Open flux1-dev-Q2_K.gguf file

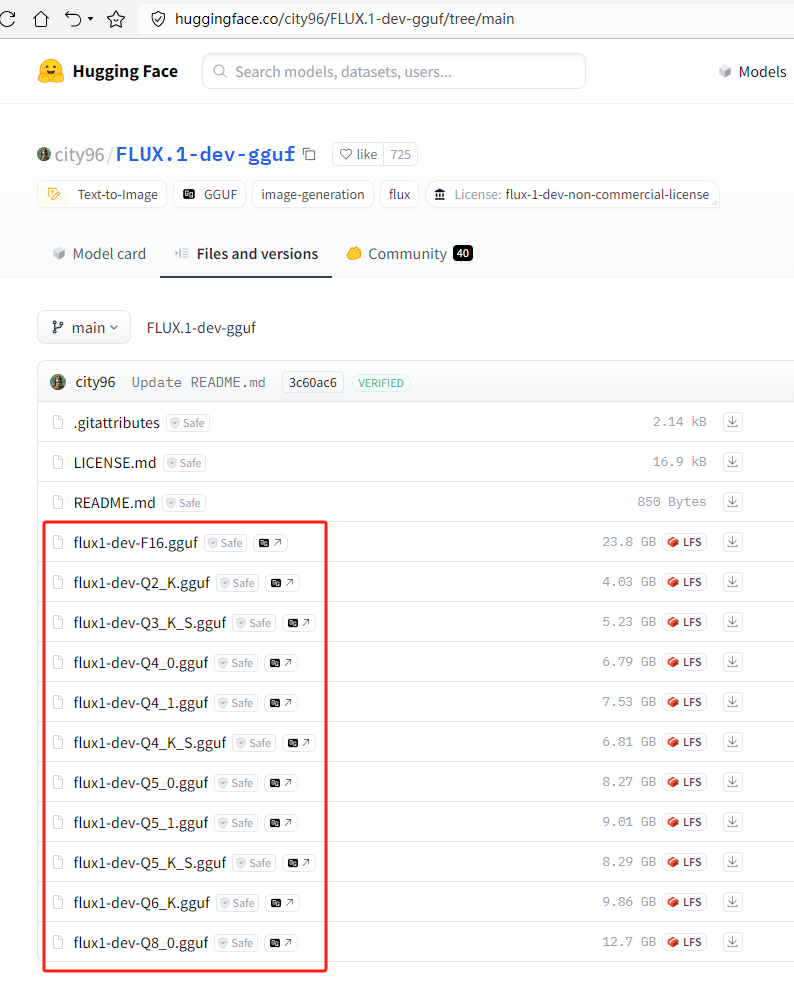click(141, 583)
